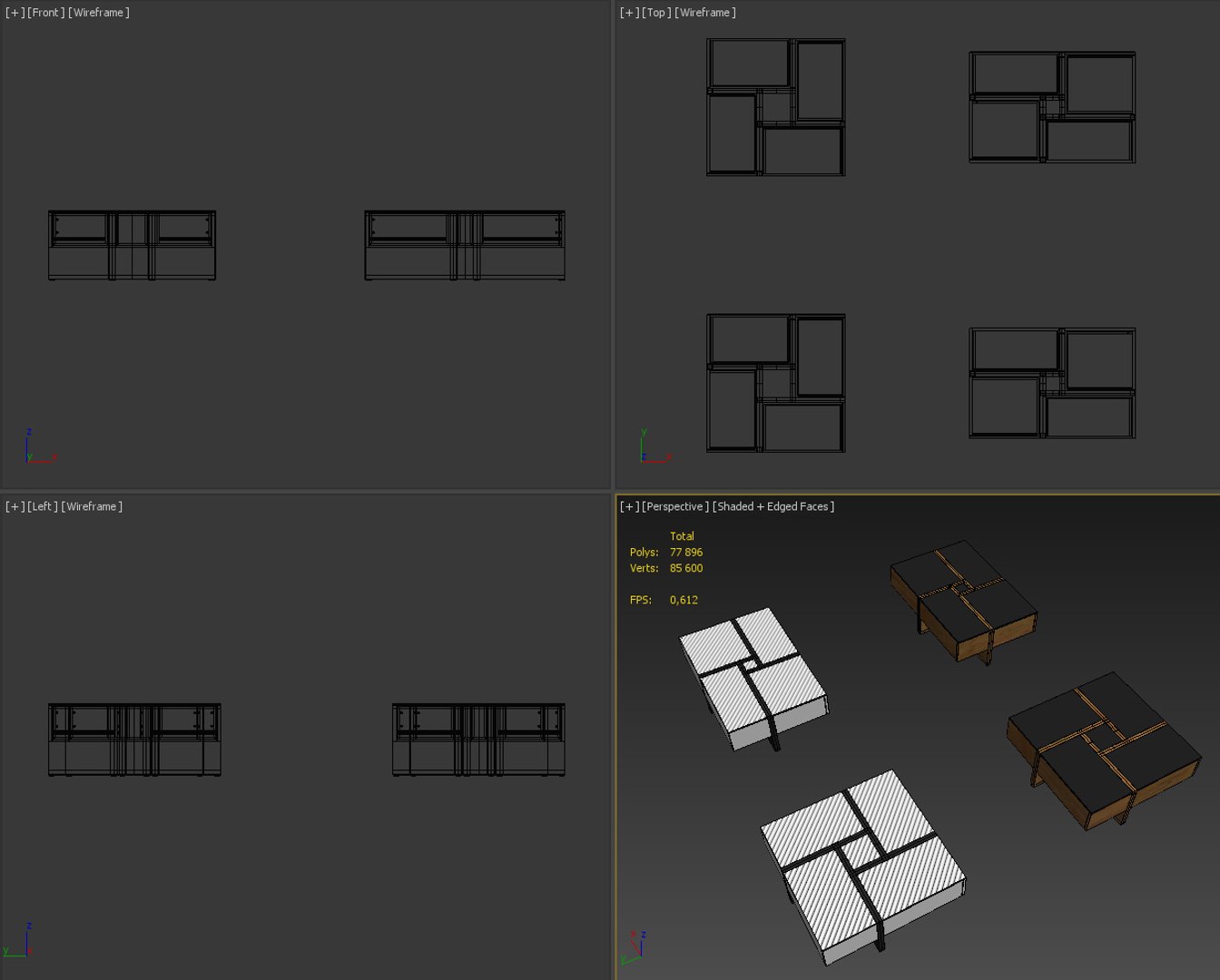Open the [+] menu in Top viewport
1220x980 pixels.
(630, 13)
